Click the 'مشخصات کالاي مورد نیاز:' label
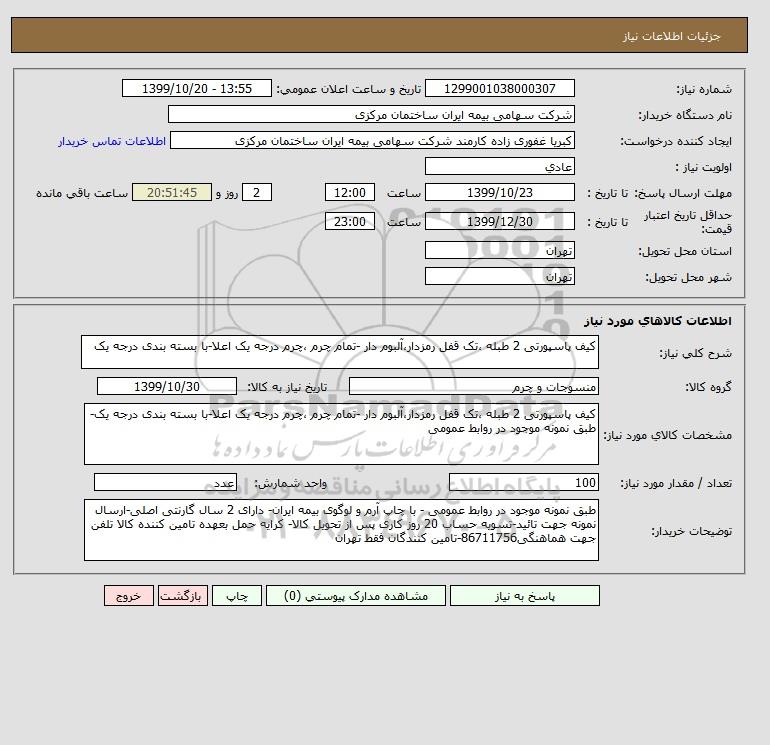 click(667, 435)
